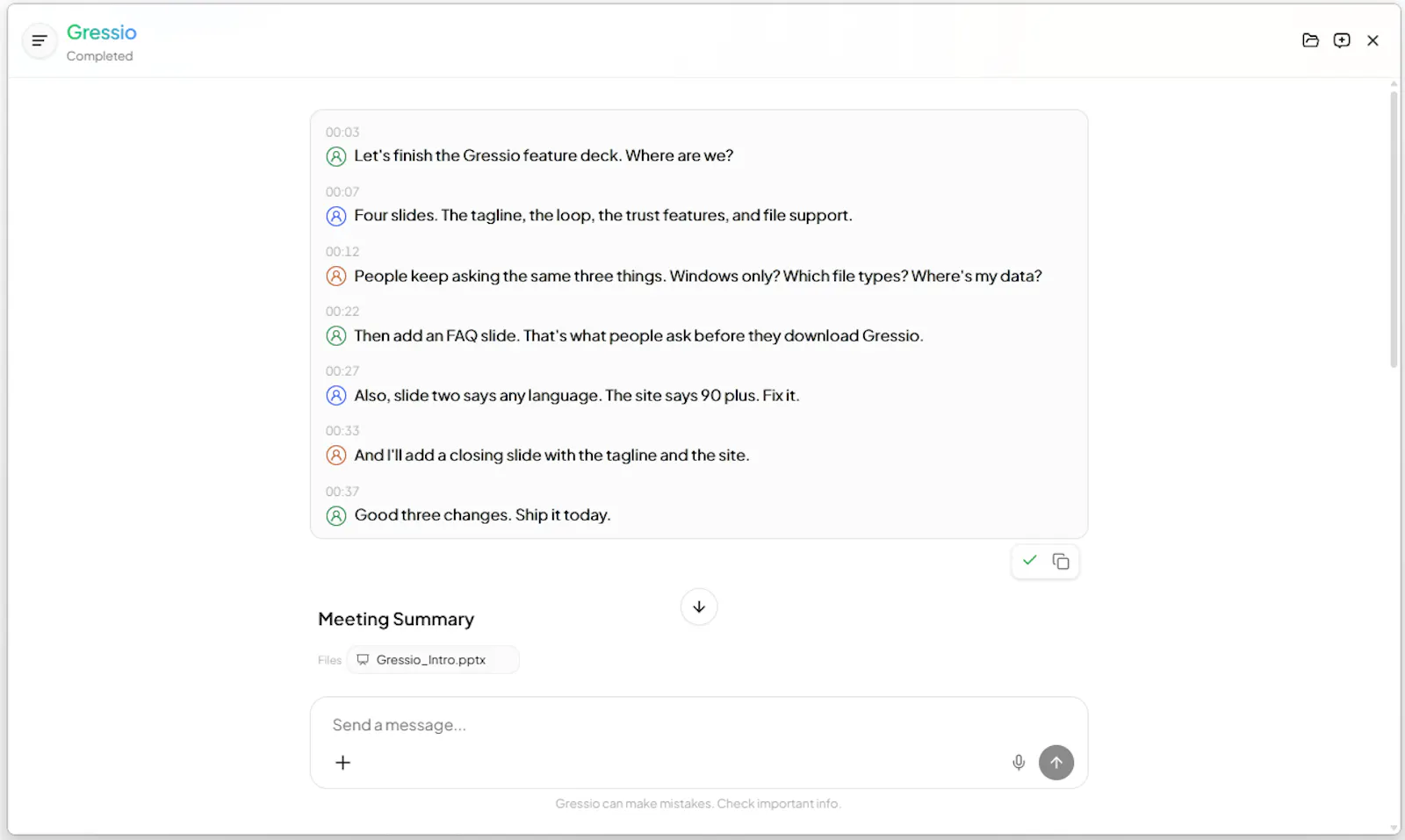Close the Gressio window
The width and height of the screenshot is (1405, 840).
[1373, 40]
